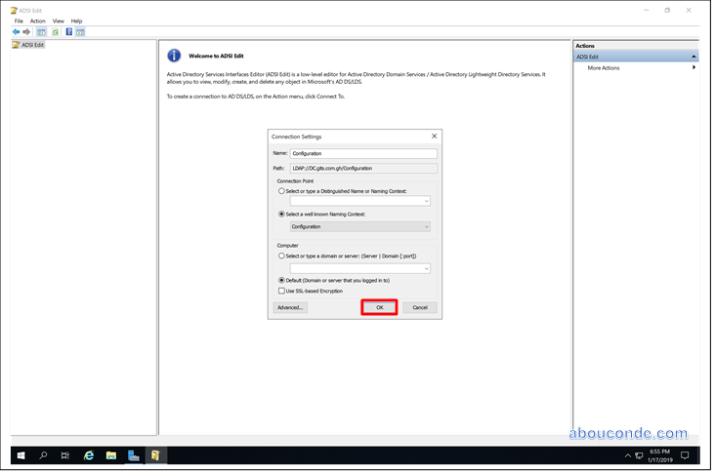
Task: Open the View menu
Action: point(58,20)
